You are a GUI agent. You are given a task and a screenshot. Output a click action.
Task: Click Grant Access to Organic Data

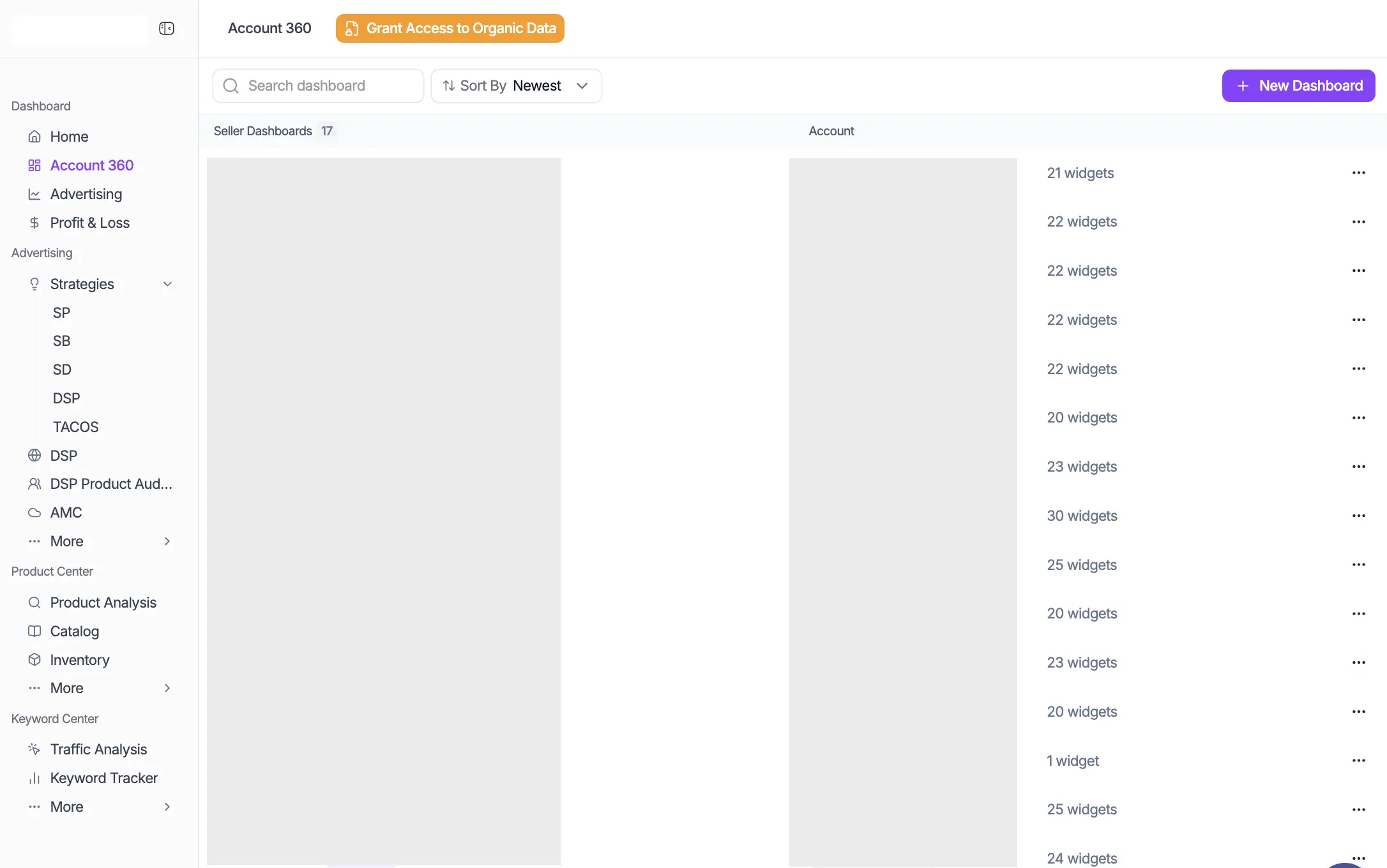point(450,28)
